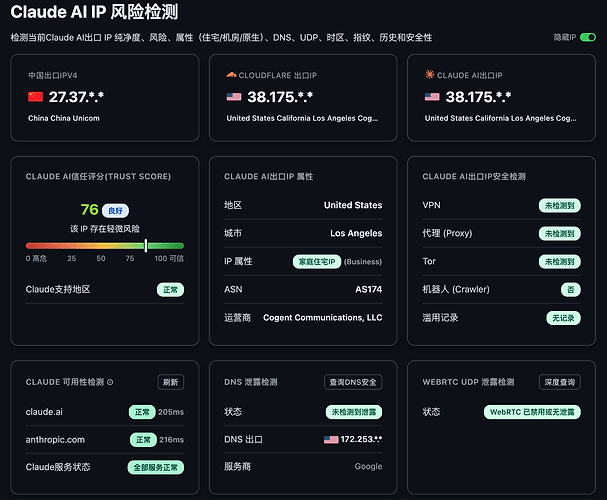This screenshot has width=607, height=500.
Task: Click the WebRTC 已禁用或无泄露 badge
Action: point(532,412)
